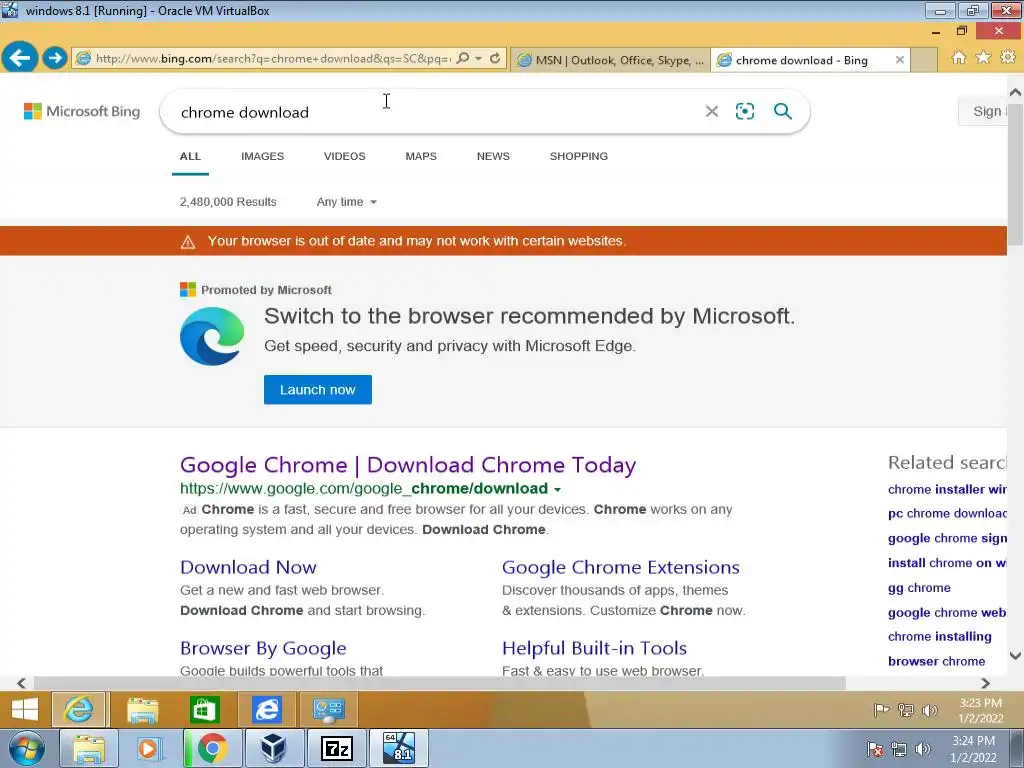Open Google Chrome Extensions link
Image resolution: width=1024 pixels, height=768 pixels.
pyautogui.click(x=620, y=567)
